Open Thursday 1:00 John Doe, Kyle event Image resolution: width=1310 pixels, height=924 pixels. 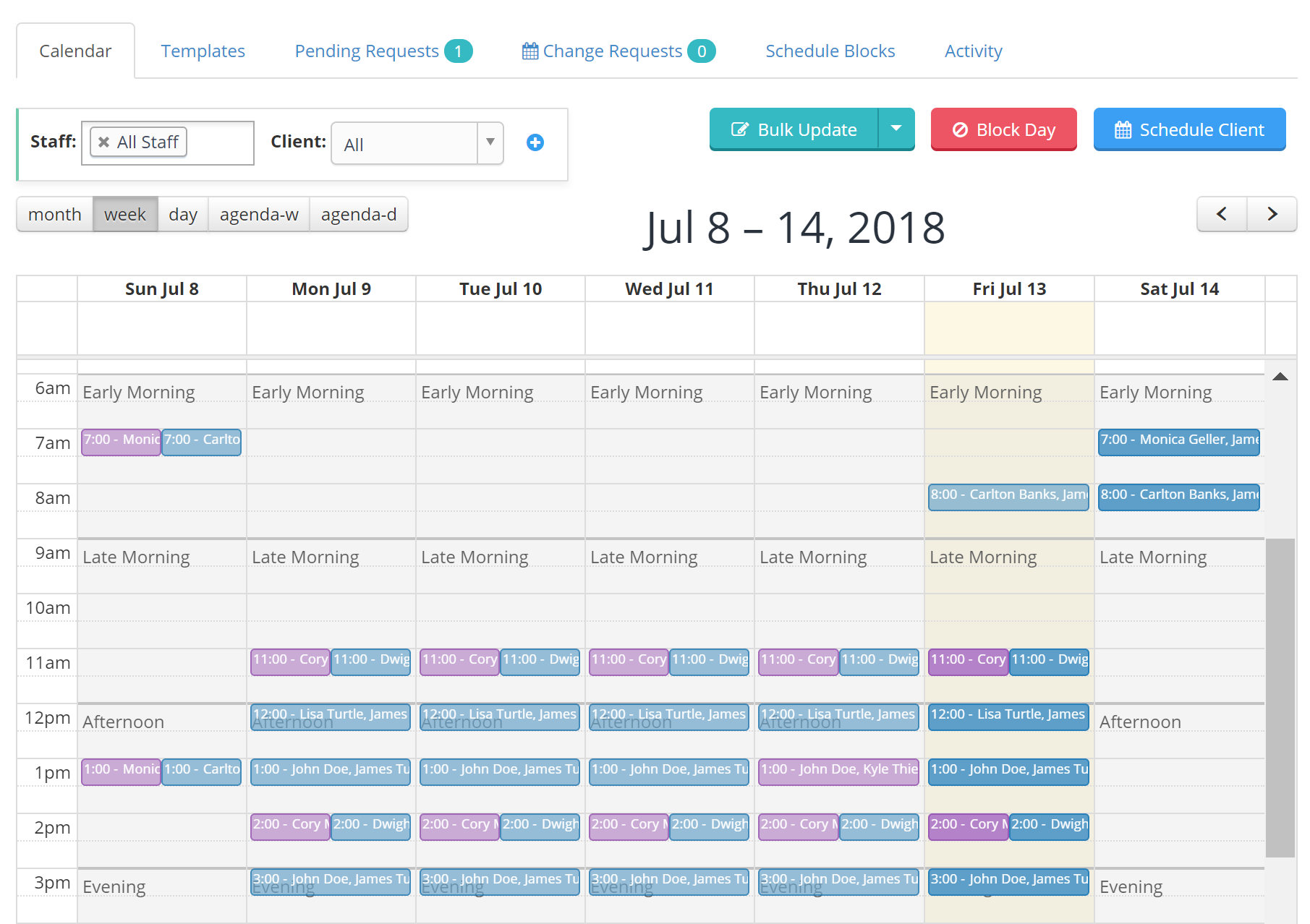pos(839,771)
